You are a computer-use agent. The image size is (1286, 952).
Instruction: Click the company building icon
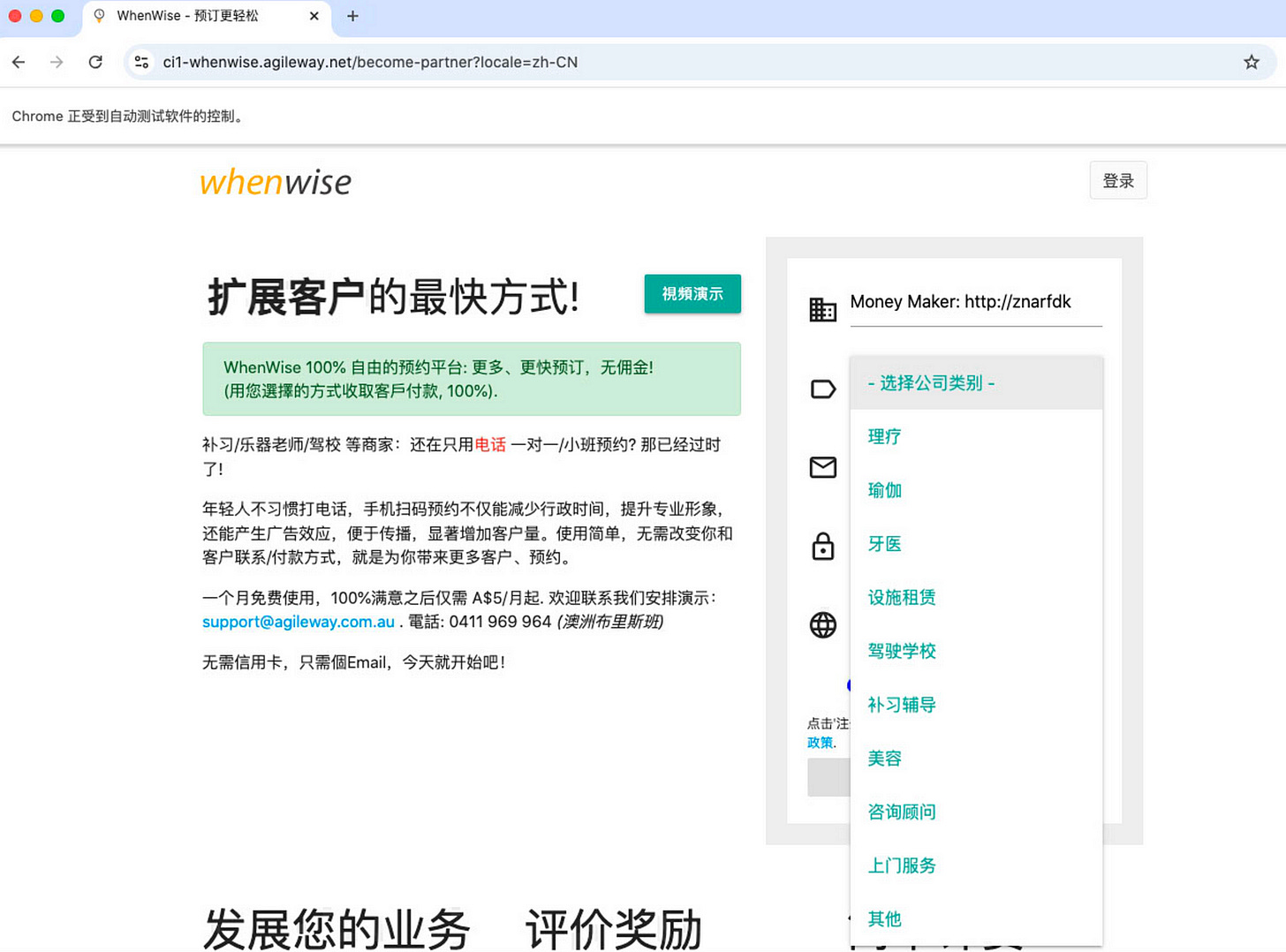coord(822,310)
